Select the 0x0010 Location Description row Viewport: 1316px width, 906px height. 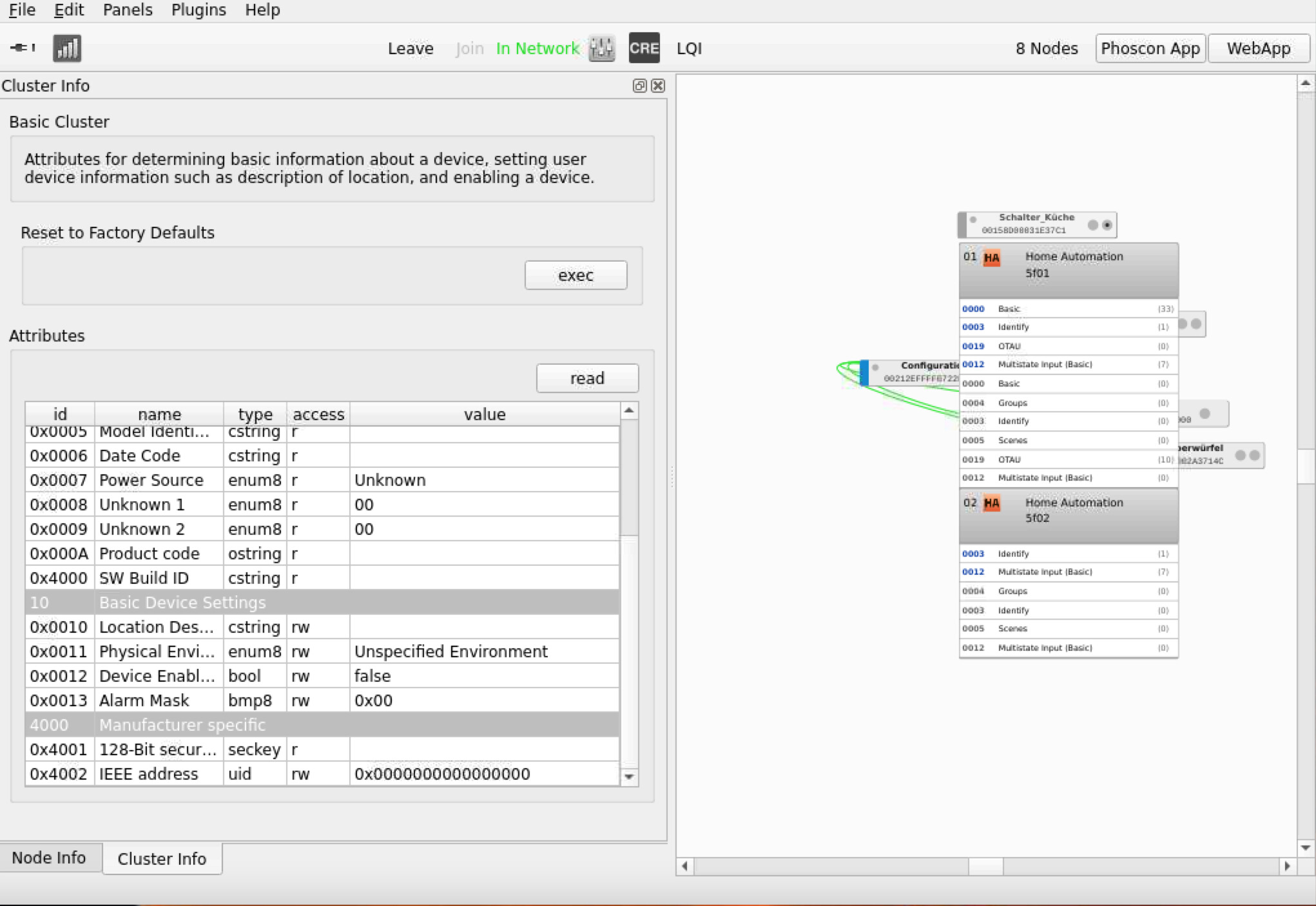322,627
